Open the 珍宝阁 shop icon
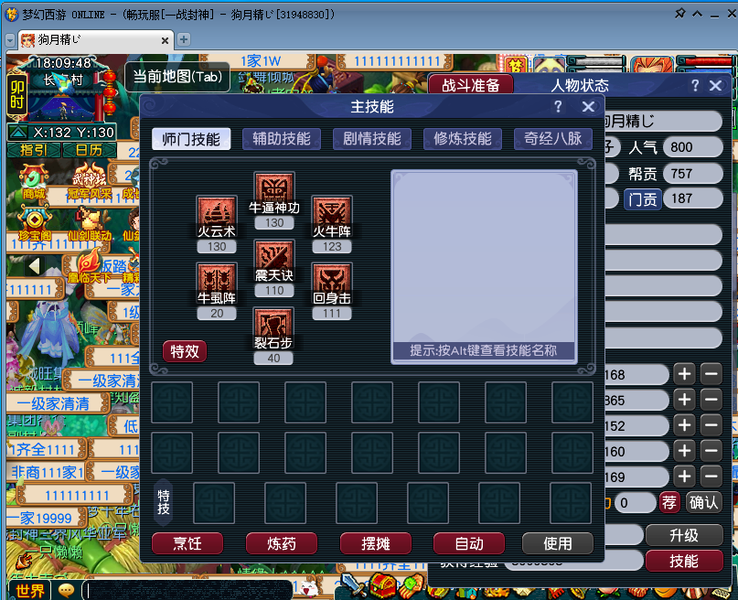This screenshot has height=600, width=738. click(34, 224)
